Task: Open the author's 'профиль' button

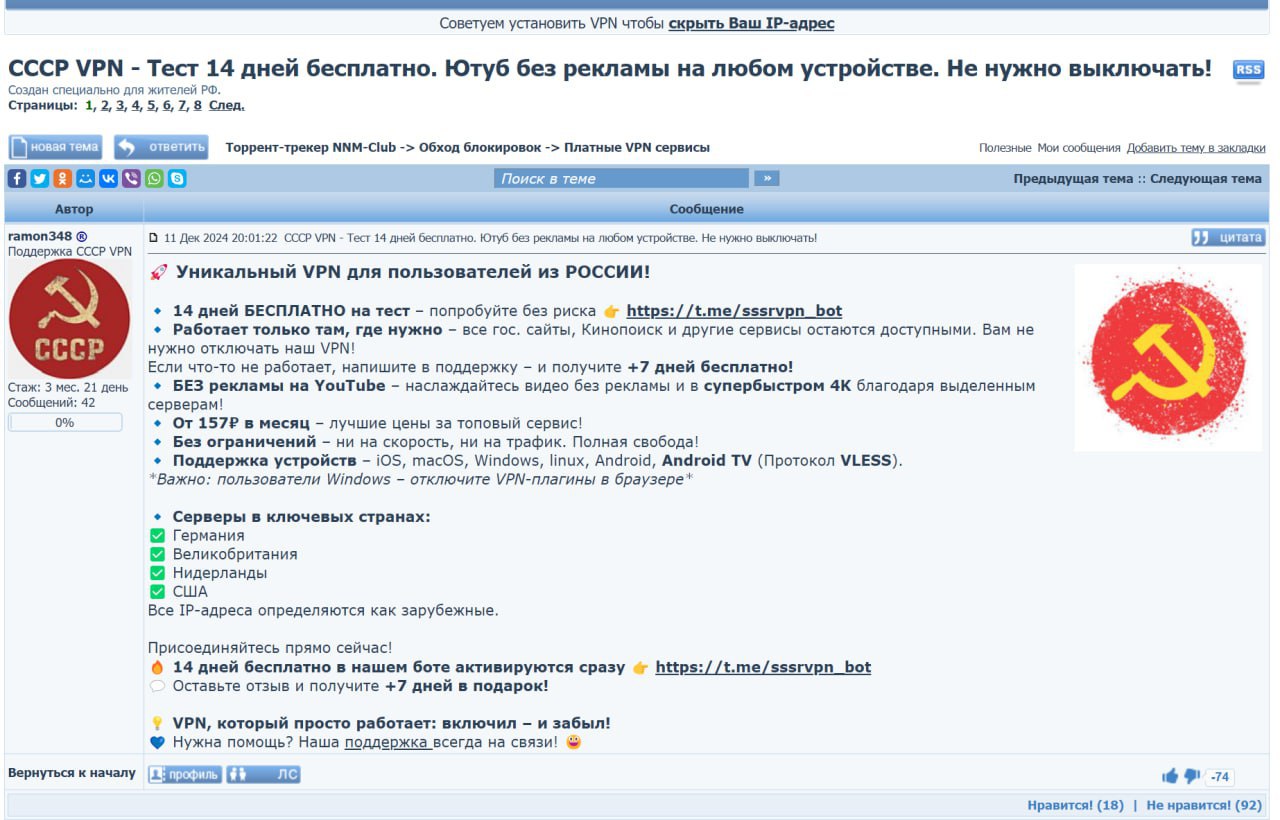Action: pyautogui.click(x=185, y=774)
